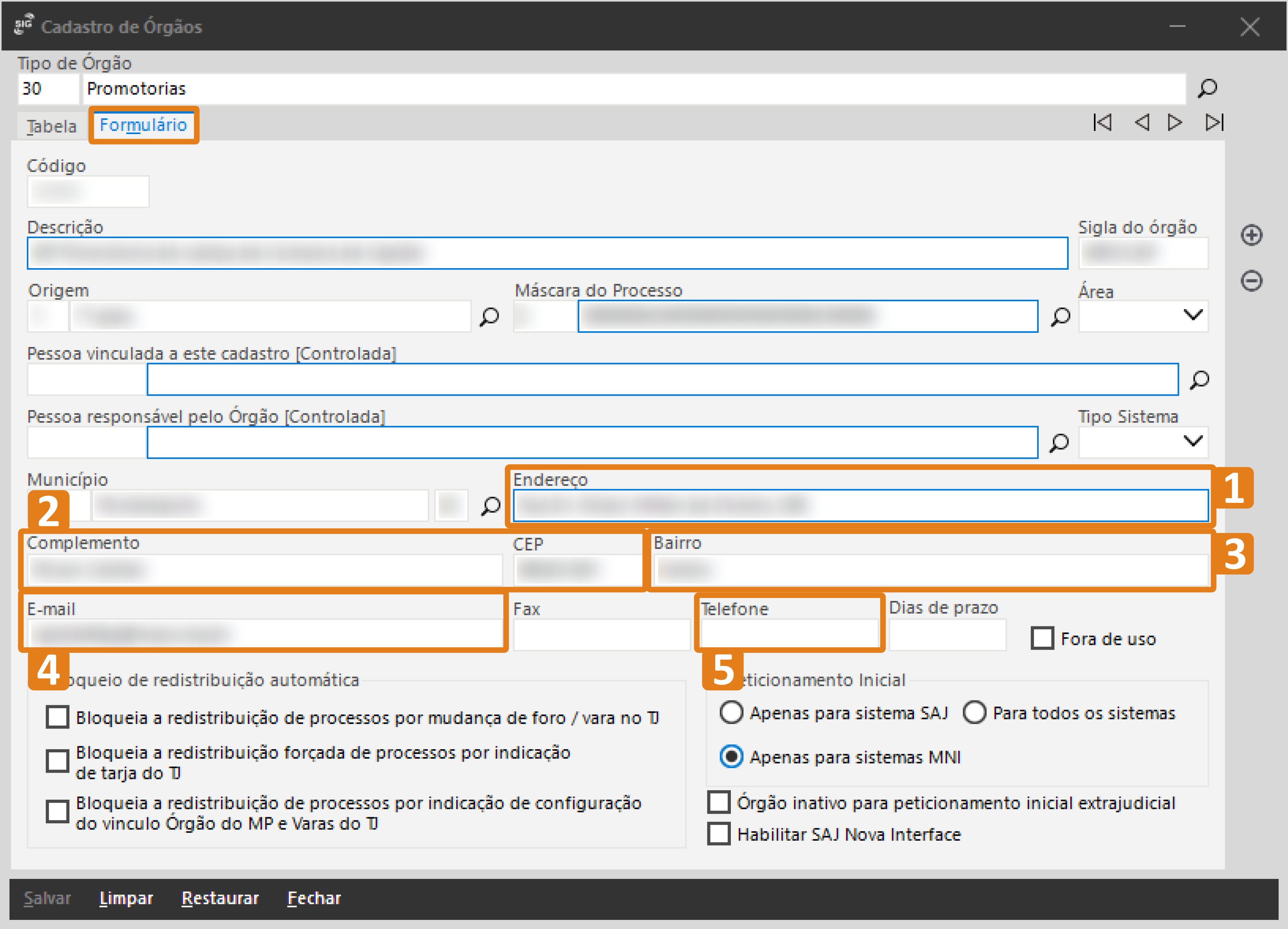Click the plus add record icon

[x=1251, y=235]
